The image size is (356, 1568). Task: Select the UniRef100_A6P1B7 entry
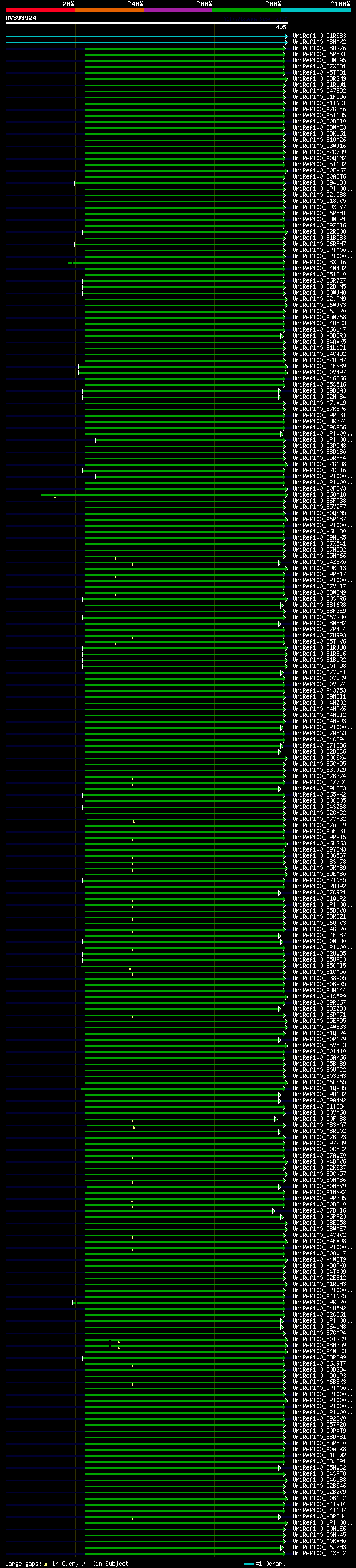(319, 519)
